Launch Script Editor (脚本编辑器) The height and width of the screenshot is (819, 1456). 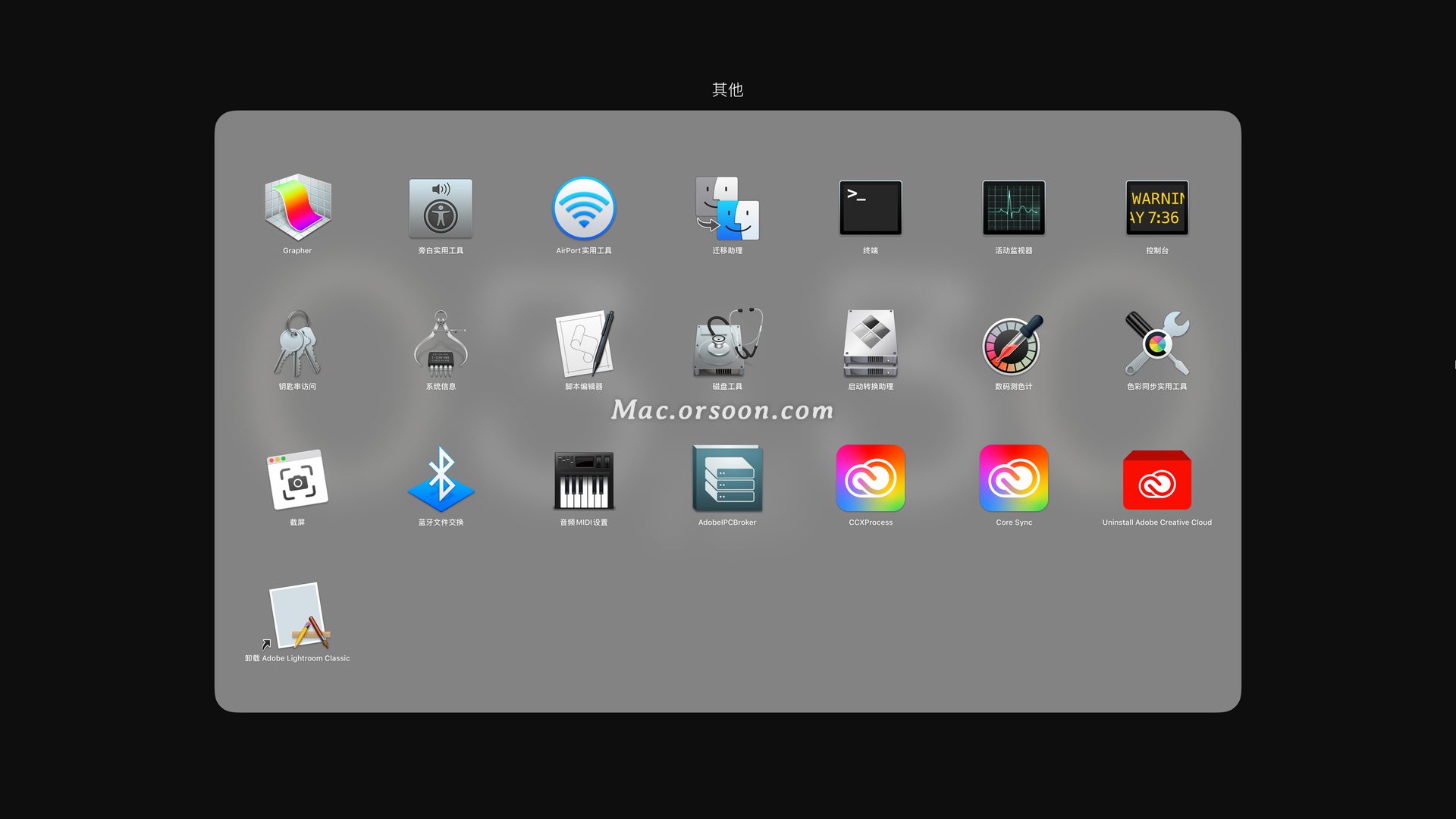584,344
